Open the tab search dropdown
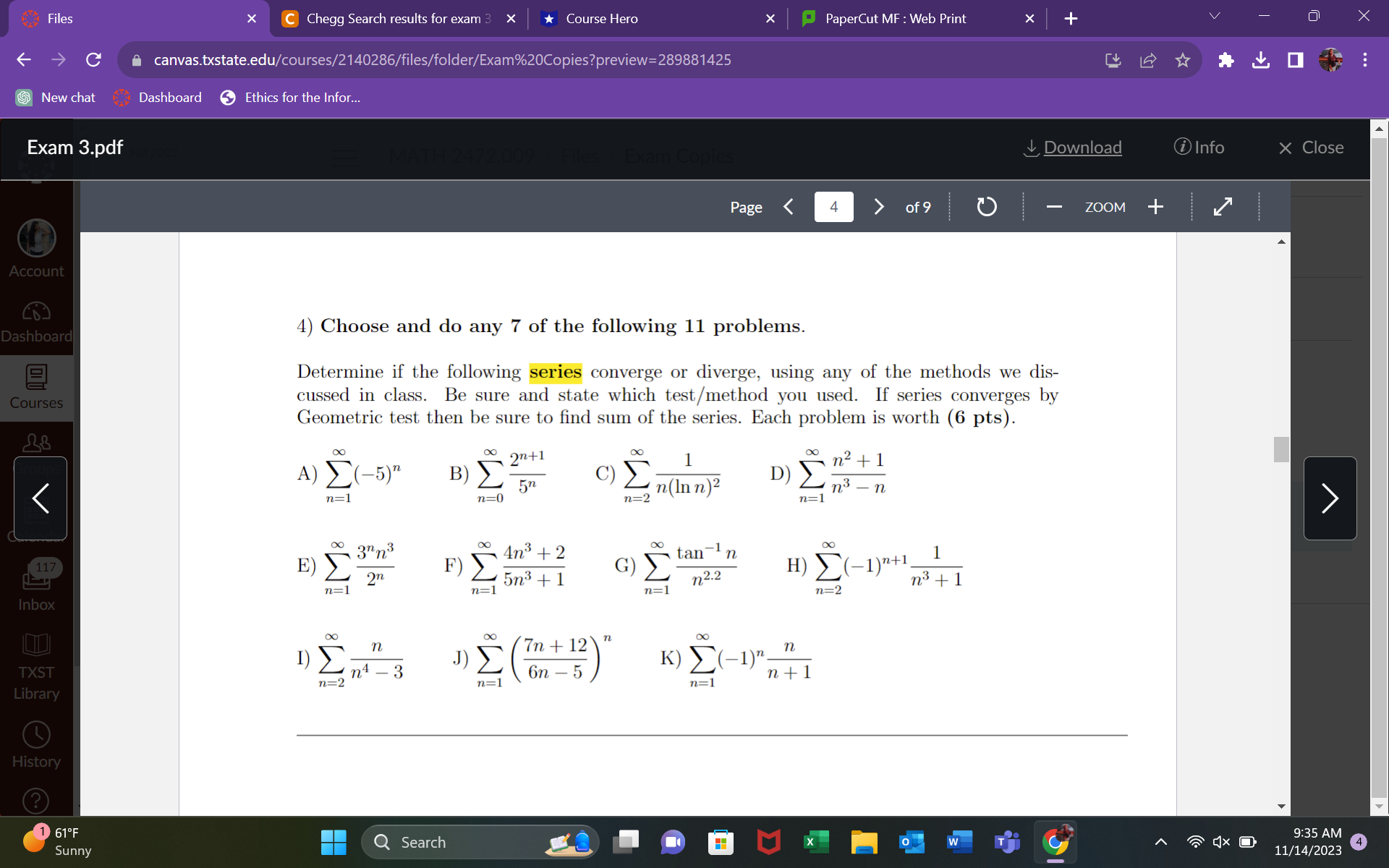The height and width of the screenshot is (868, 1389). [1215, 15]
